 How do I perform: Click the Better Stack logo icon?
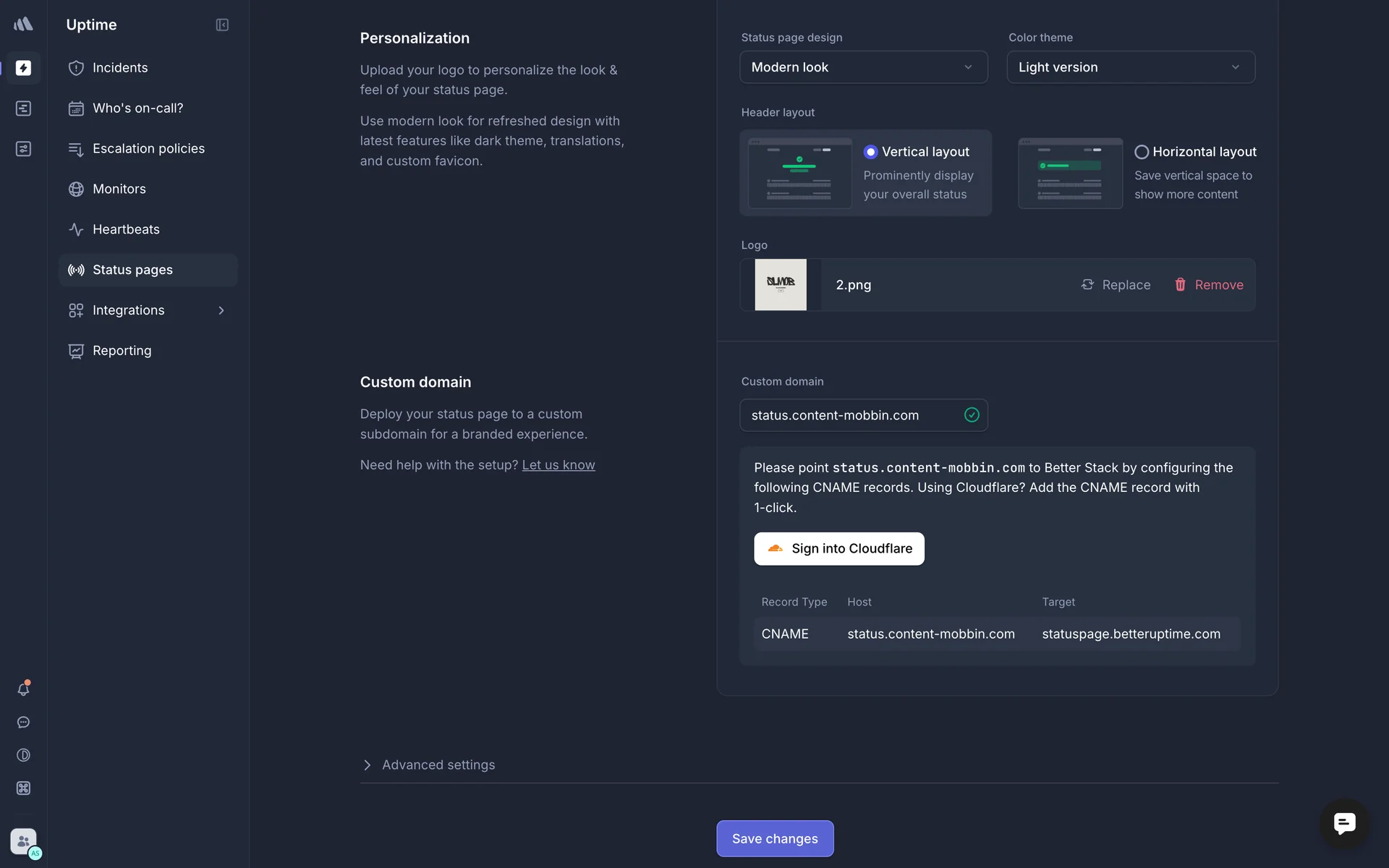pyautogui.click(x=23, y=25)
